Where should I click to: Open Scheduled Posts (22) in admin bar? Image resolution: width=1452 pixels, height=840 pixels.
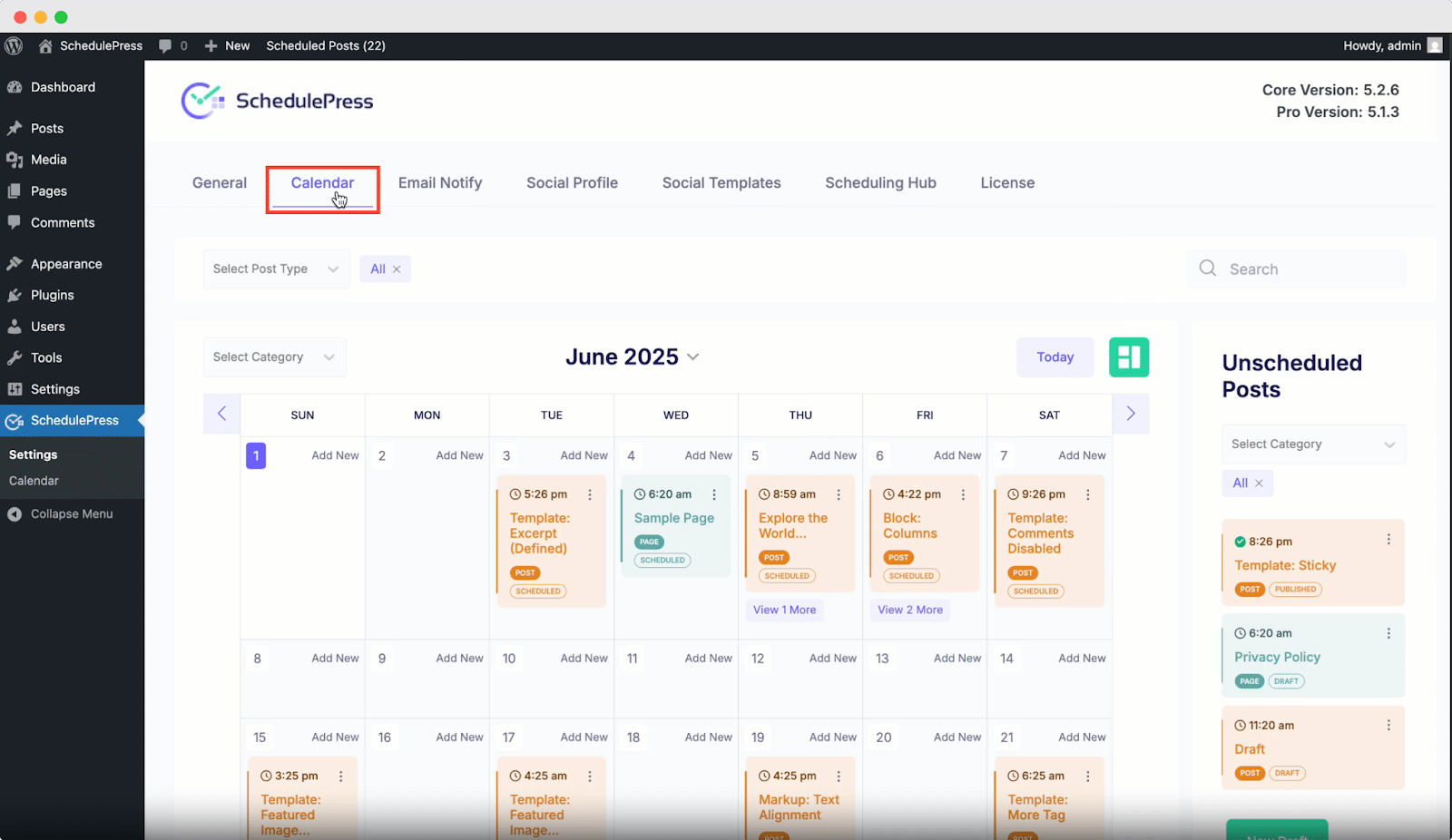point(326,45)
